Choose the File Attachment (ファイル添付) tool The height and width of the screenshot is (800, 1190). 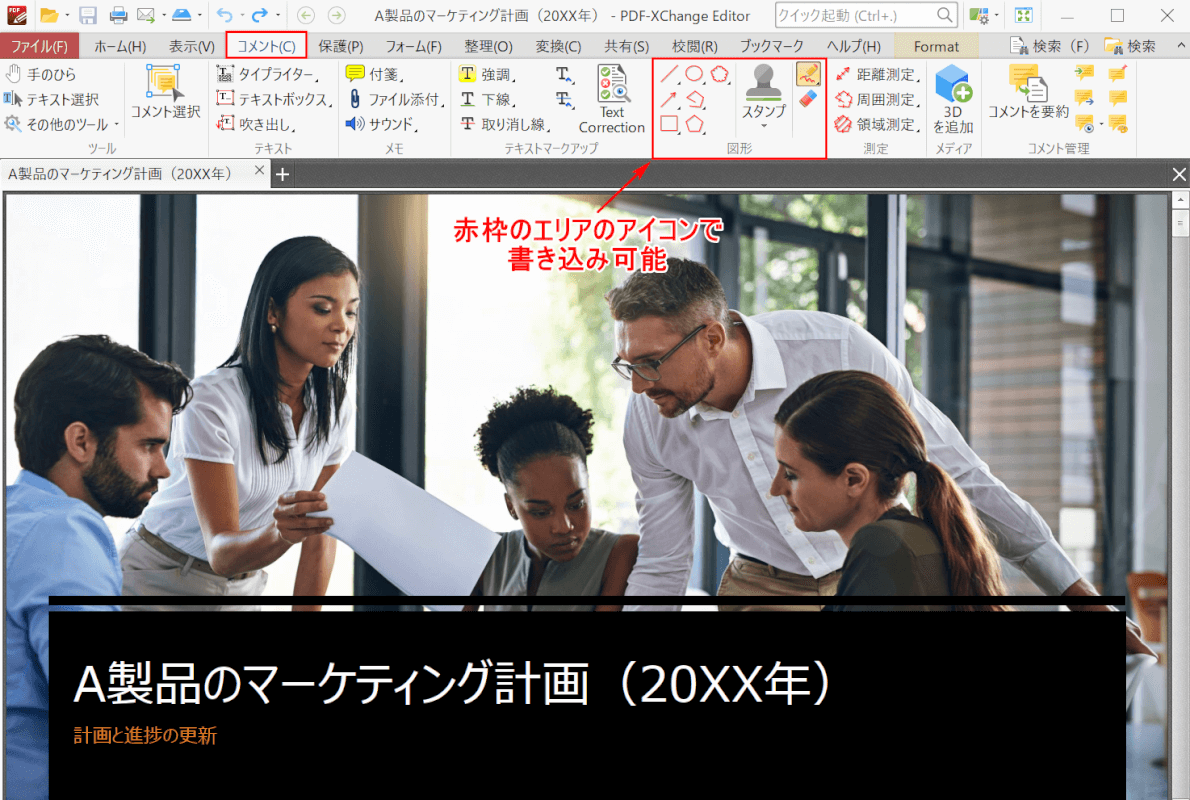coord(395,99)
